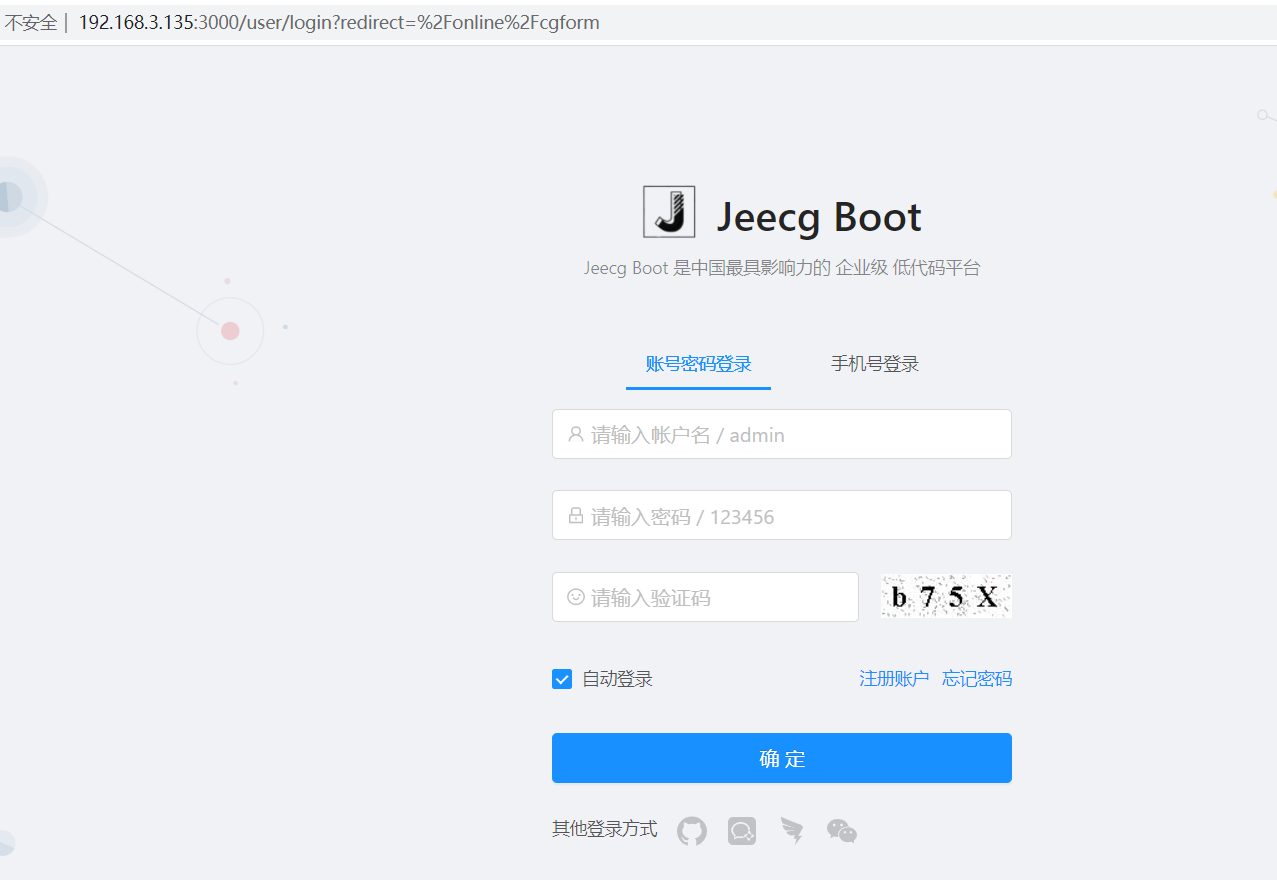The width and height of the screenshot is (1277, 880).
Task: Click the GitHub login icon
Action: pos(692,831)
